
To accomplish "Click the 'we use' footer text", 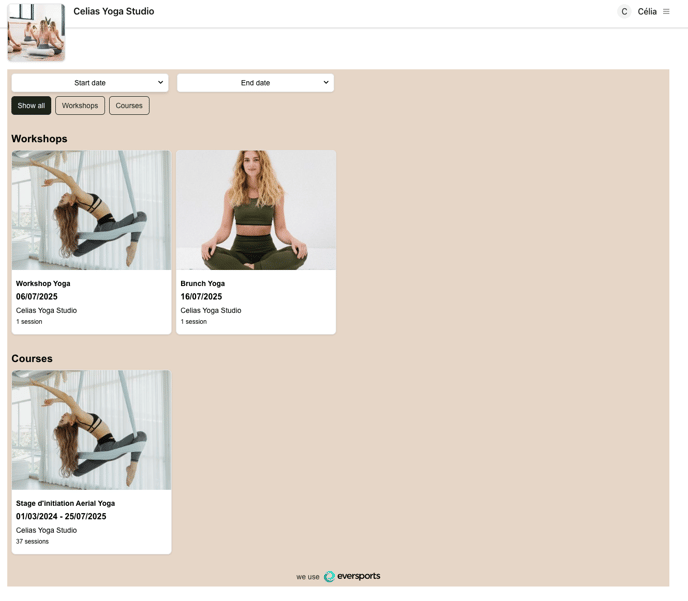I will [x=308, y=577].
